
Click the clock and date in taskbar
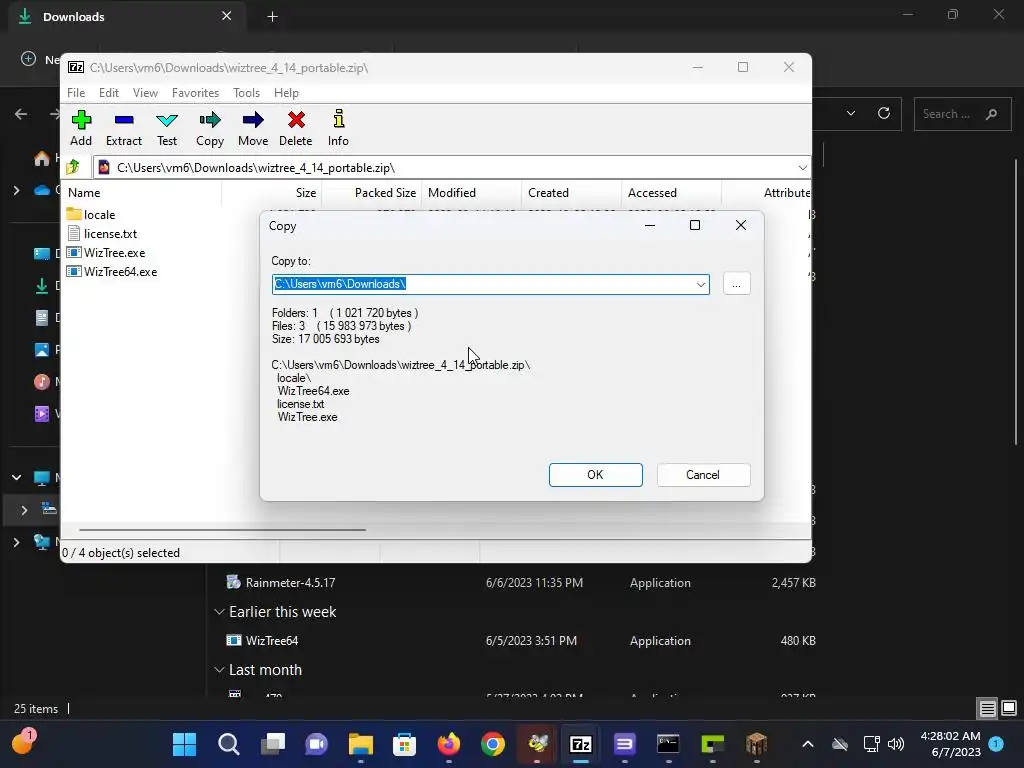951,744
